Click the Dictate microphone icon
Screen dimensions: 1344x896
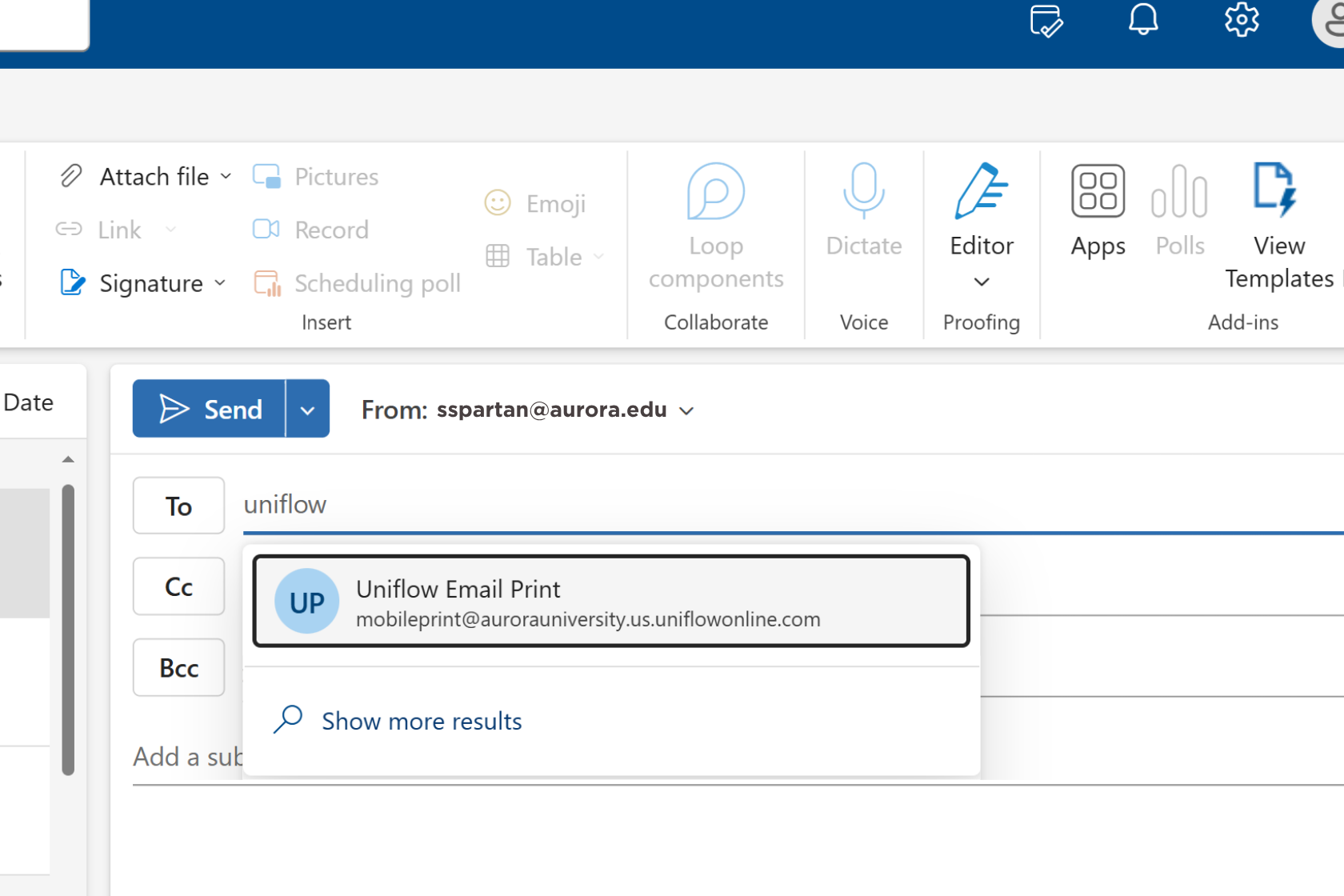point(864,190)
